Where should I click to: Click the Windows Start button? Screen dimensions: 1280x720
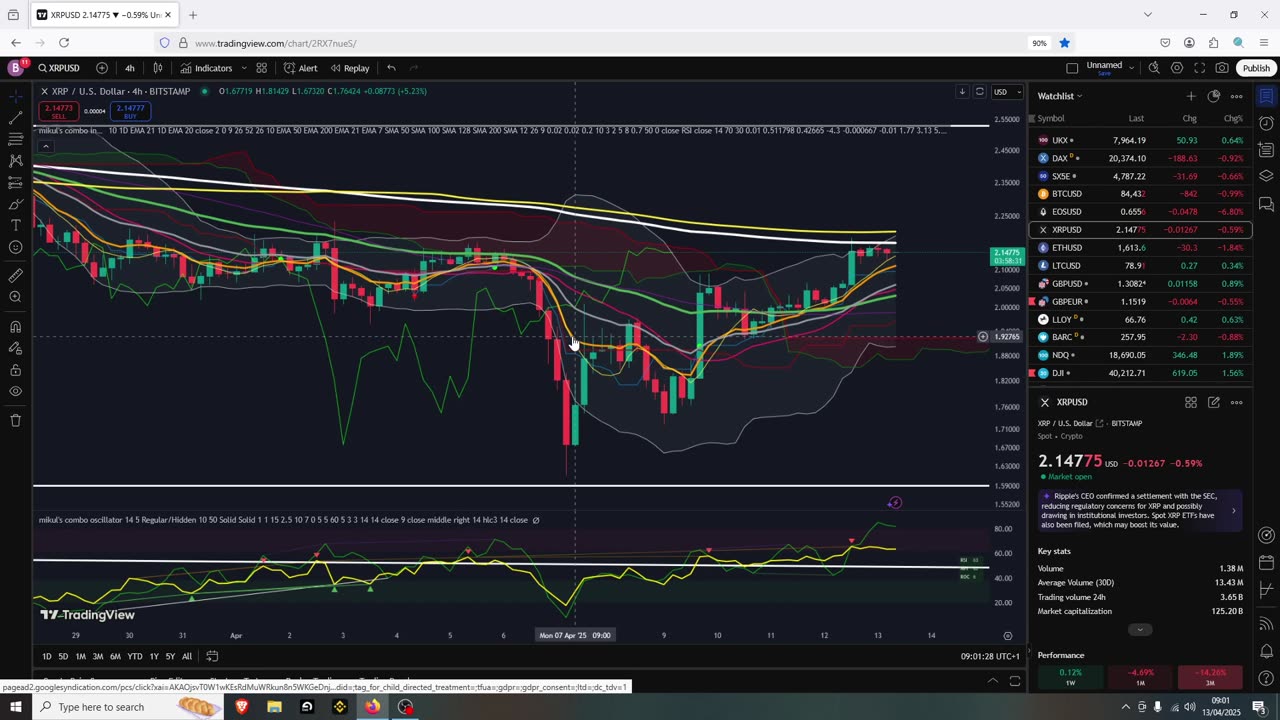[16, 707]
